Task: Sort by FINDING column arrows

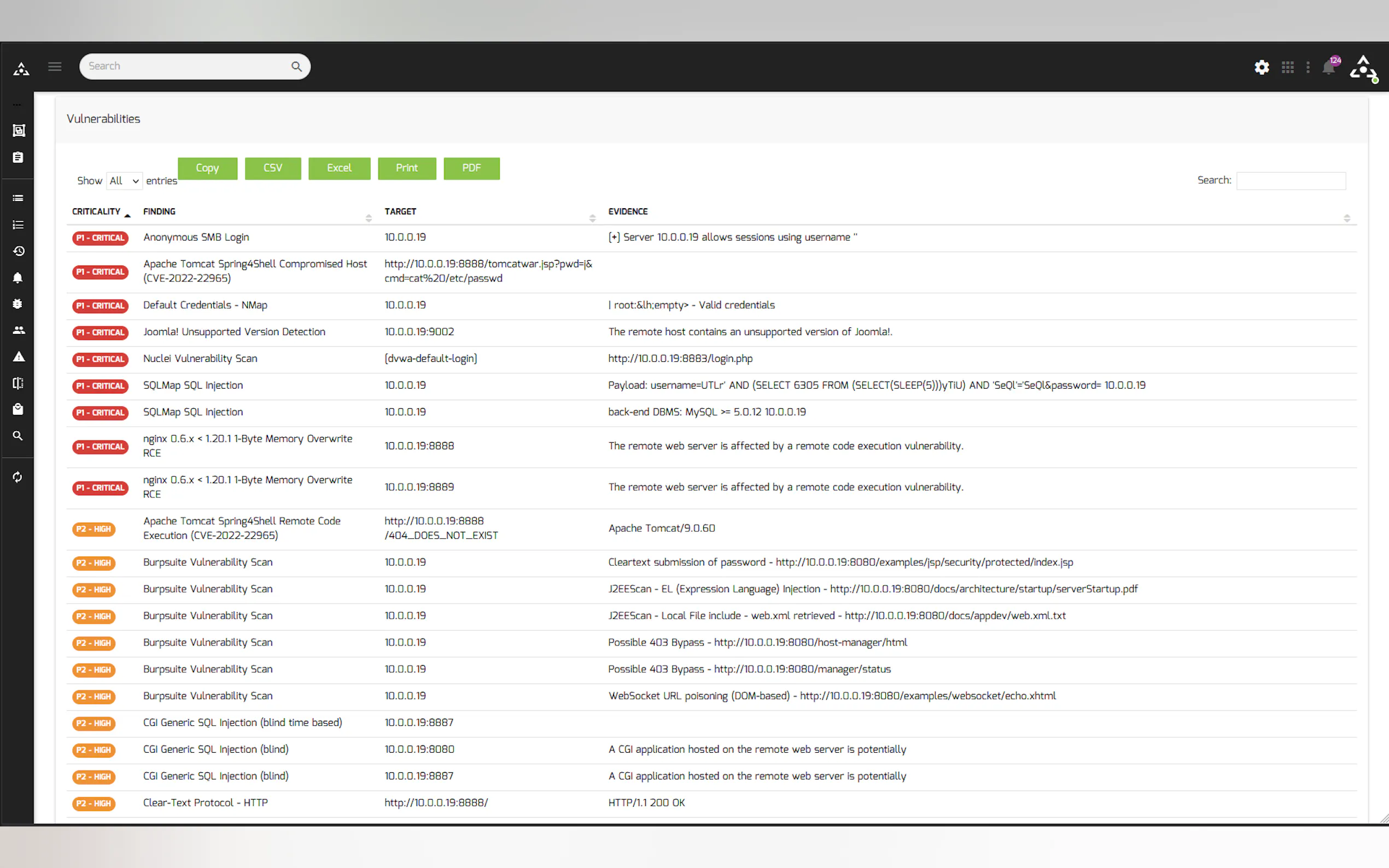Action: [x=369, y=218]
